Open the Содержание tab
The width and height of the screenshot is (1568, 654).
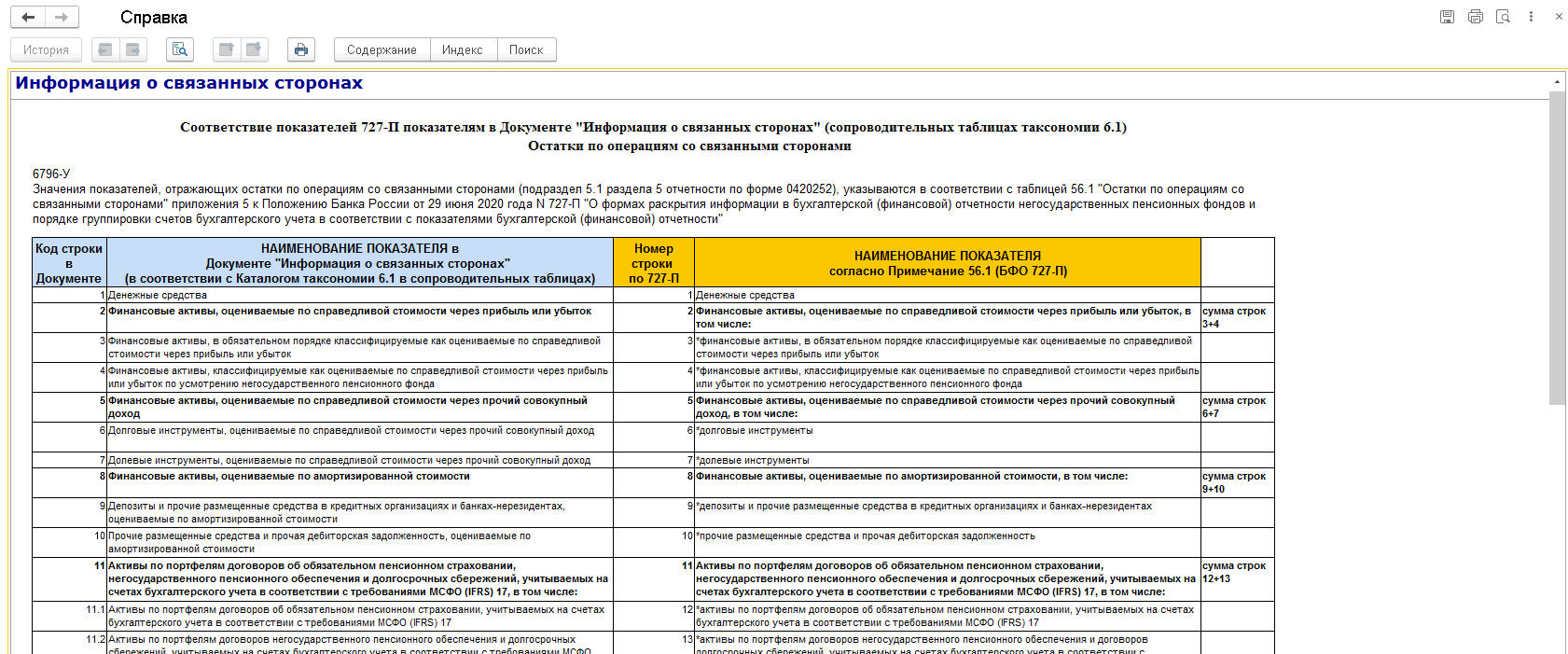(382, 49)
